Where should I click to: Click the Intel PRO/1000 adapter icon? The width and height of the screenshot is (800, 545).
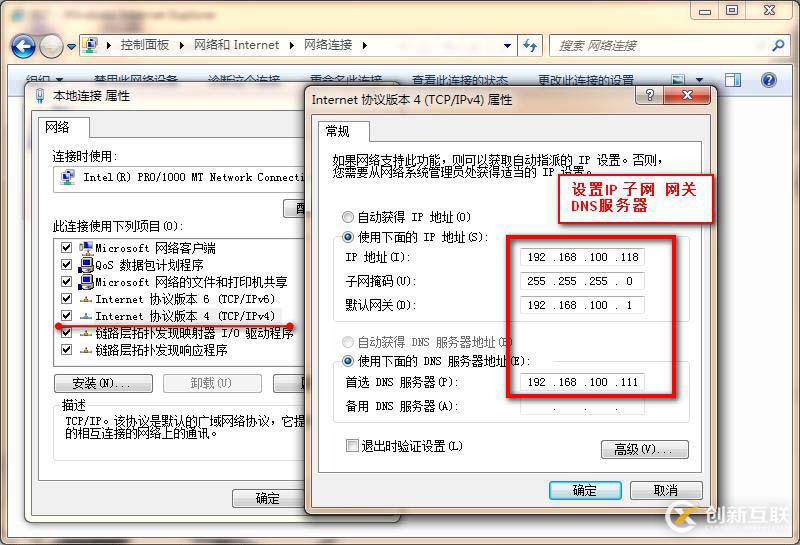(x=68, y=178)
